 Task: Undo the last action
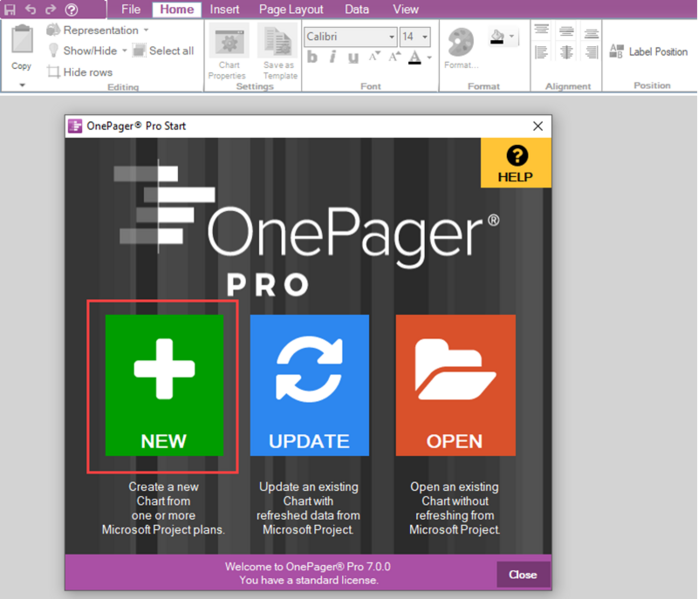(x=30, y=9)
